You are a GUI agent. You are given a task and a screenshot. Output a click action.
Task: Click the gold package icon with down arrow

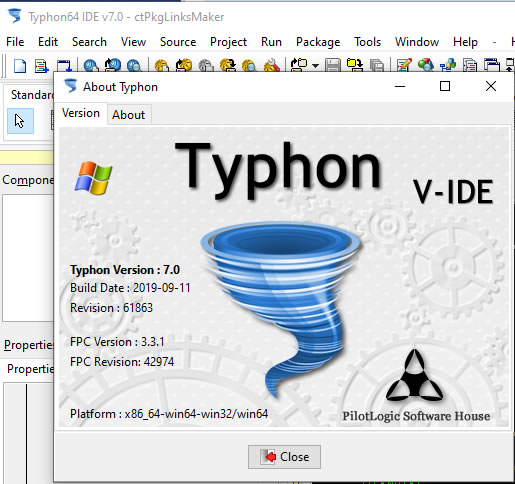pyautogui.click(x=228, y=65)
